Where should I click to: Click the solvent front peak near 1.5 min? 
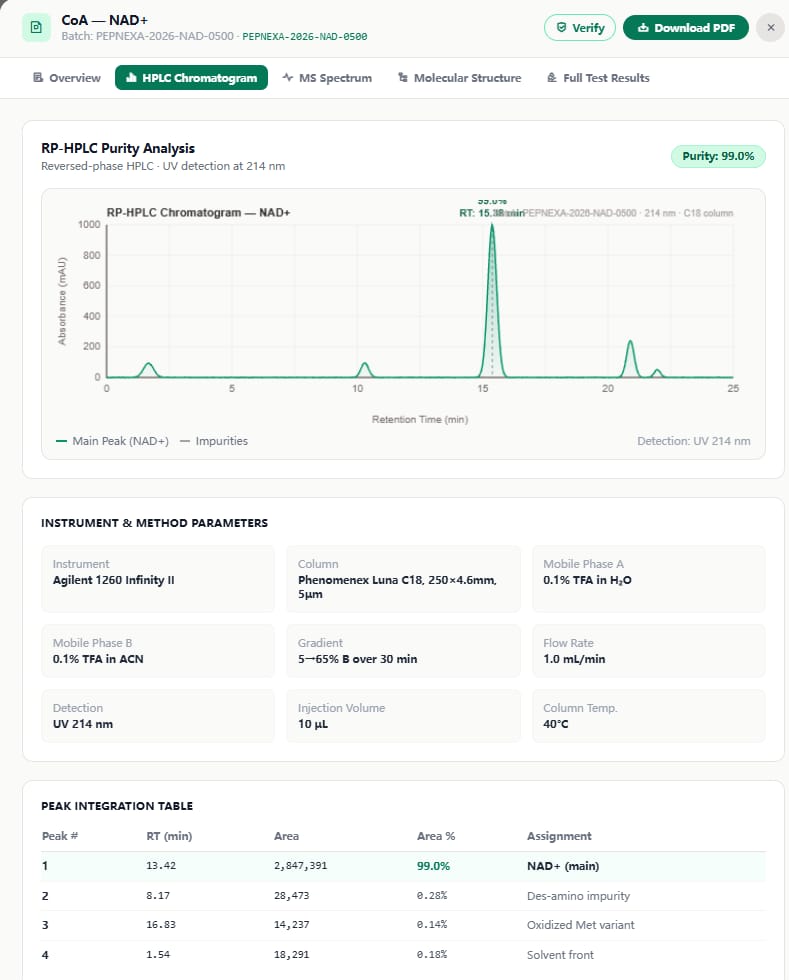coord(148,370)
